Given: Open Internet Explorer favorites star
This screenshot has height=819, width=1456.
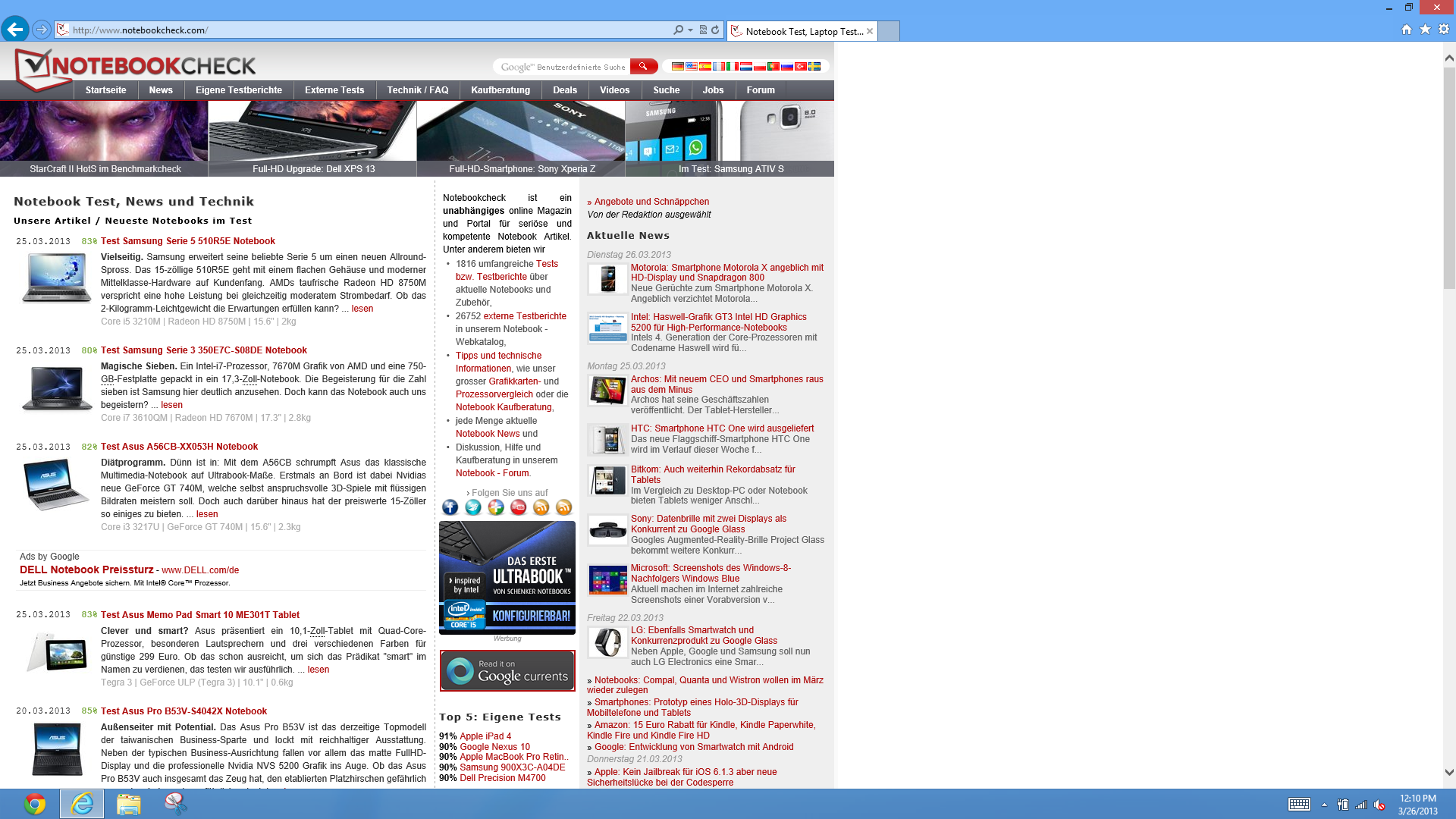Looking at the screenshot, I should (1425, 30).
